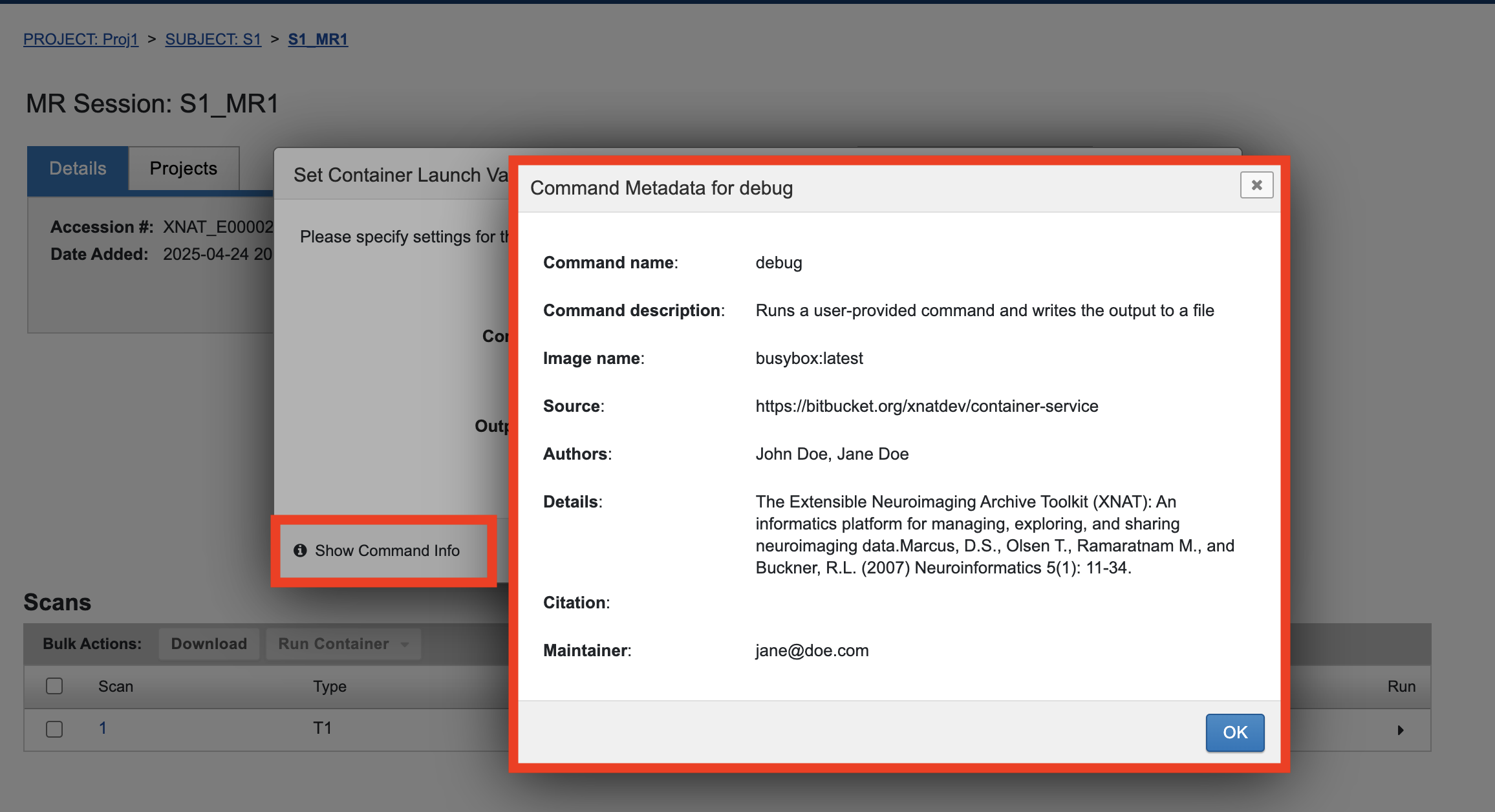Click the bitbucket source URL text
The height and width of the screenshot is (812, 1495).
click(x=926, y=406)
